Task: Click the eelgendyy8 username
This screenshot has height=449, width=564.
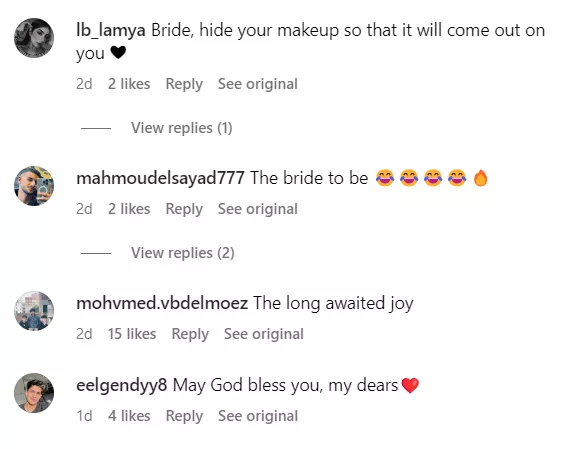Action: click(x=122, y=385)
